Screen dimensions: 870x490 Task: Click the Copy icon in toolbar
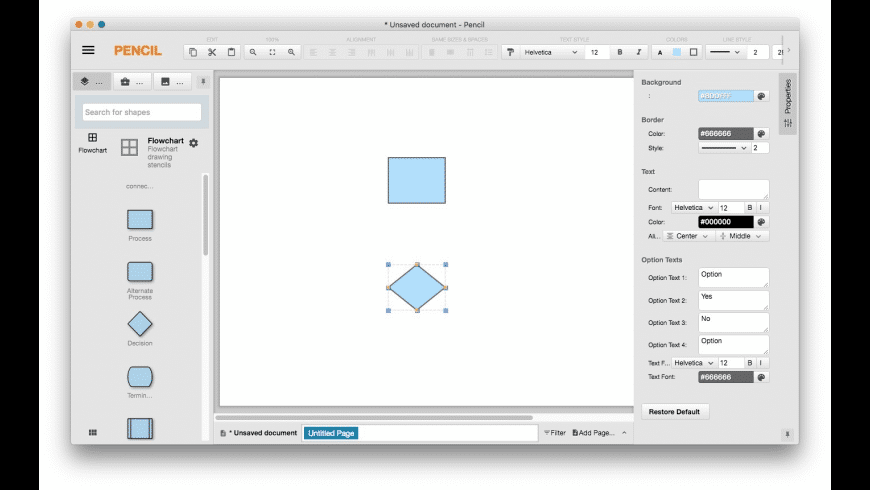click(193, 52)
